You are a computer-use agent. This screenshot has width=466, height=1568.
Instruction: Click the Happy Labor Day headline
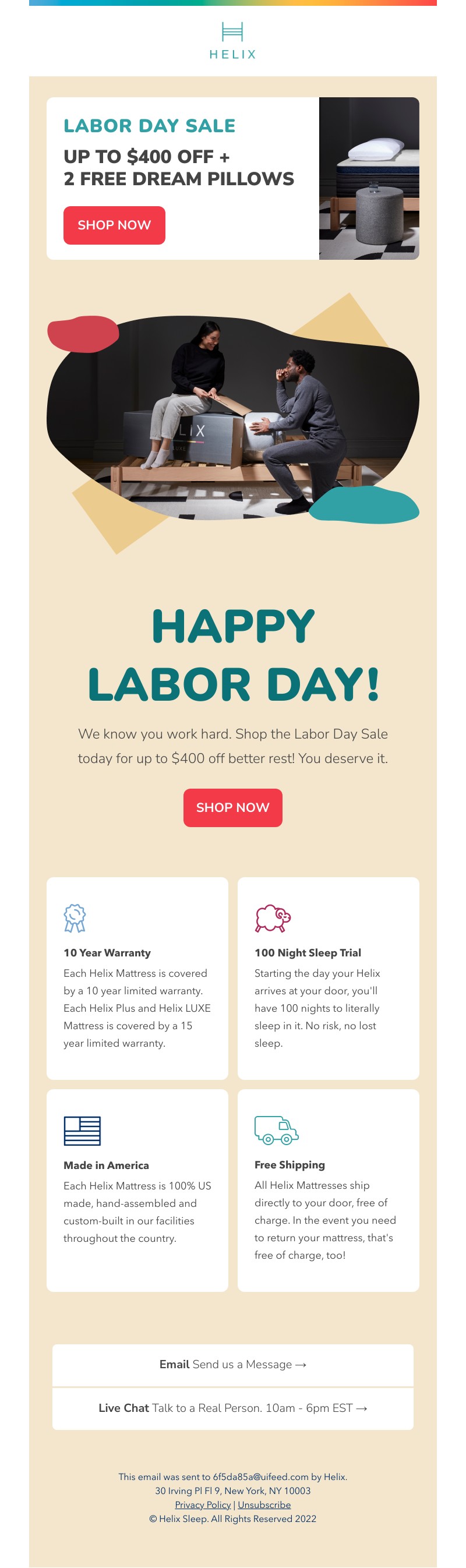pyautogui.click(x=232, y=654)
